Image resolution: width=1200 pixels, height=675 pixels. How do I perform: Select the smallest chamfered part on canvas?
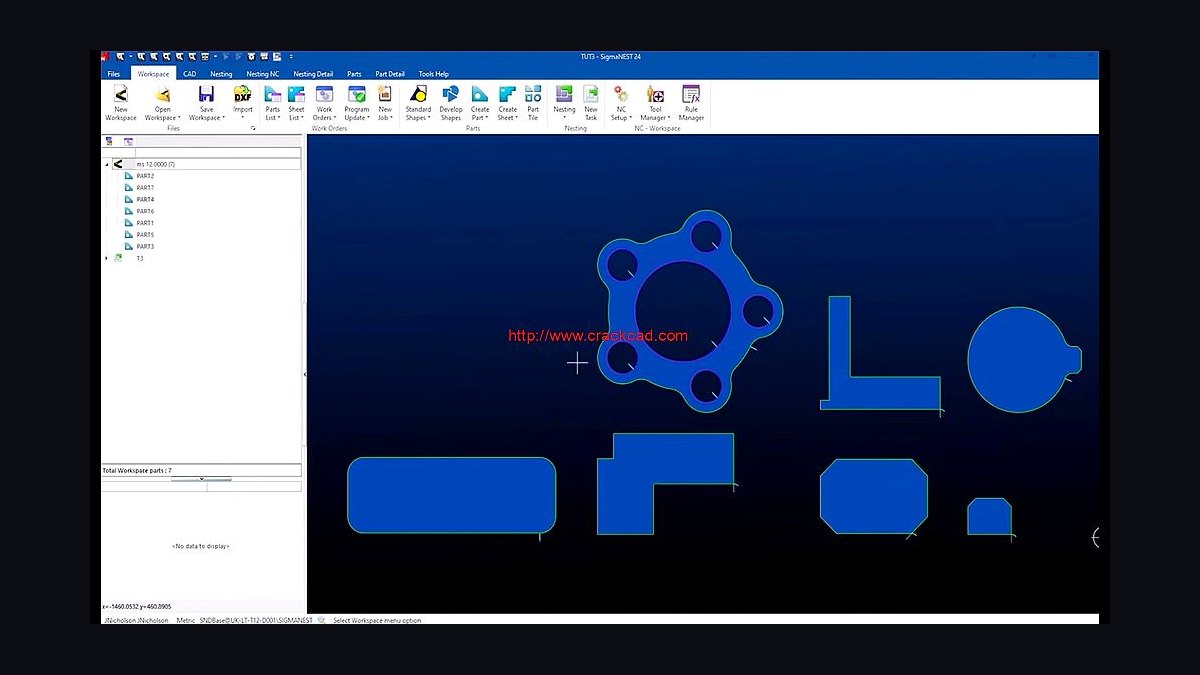(x=989, y=517)
